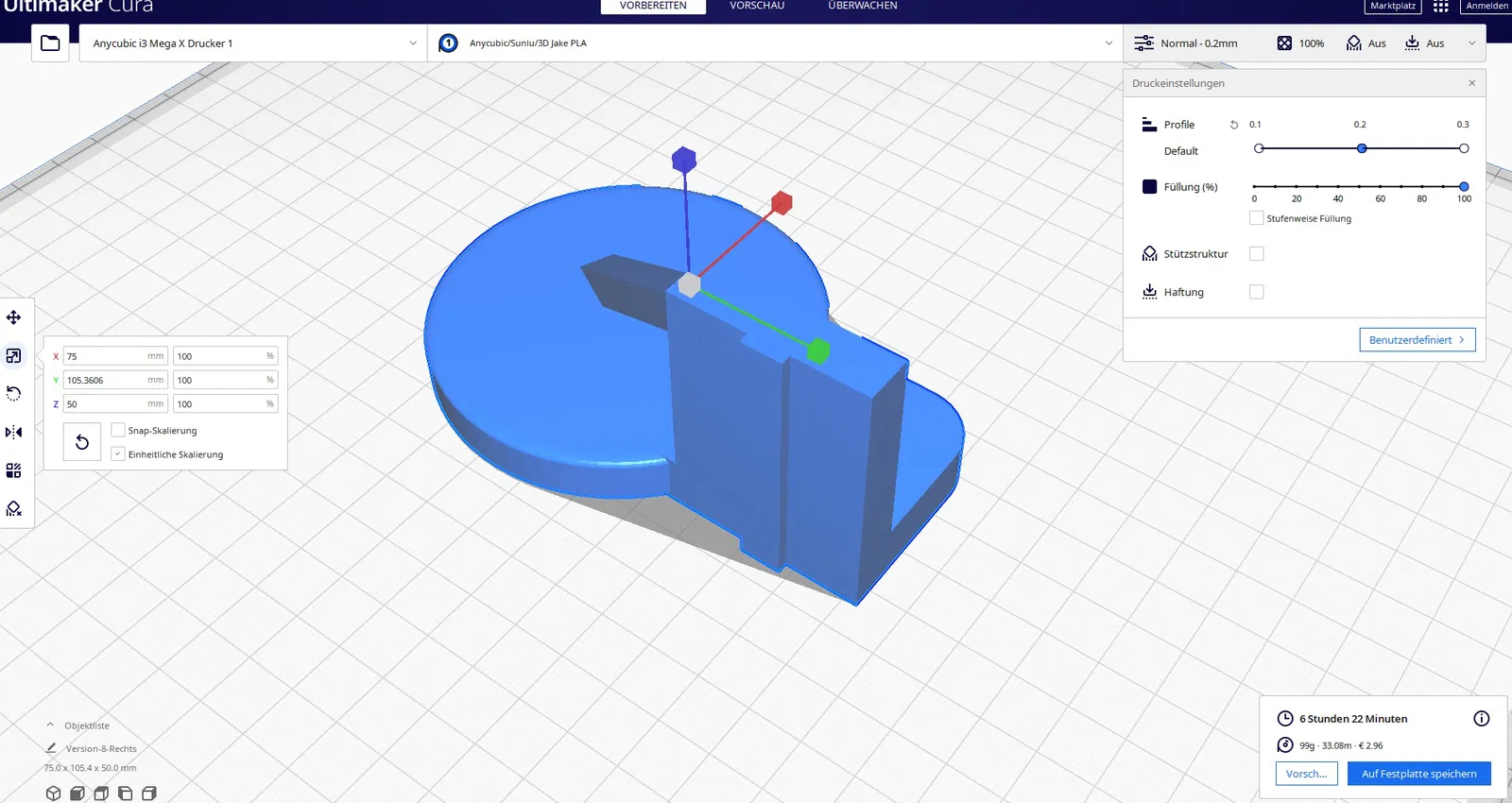The width and height of the screenshot is (1512, 803).
Task: Click Y scale percent field
Action: (x=226, y=380)
